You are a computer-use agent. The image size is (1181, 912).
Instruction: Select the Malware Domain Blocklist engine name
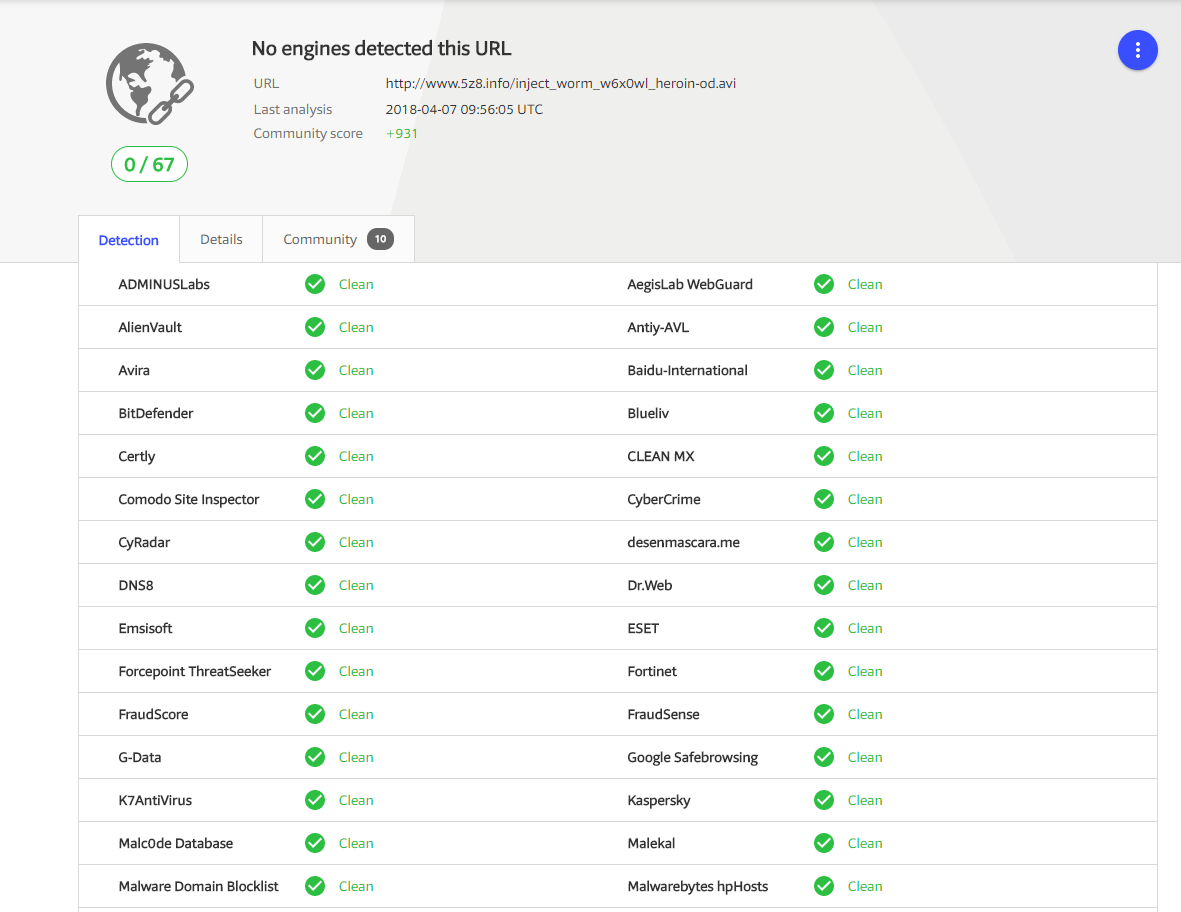pos(198,886)
